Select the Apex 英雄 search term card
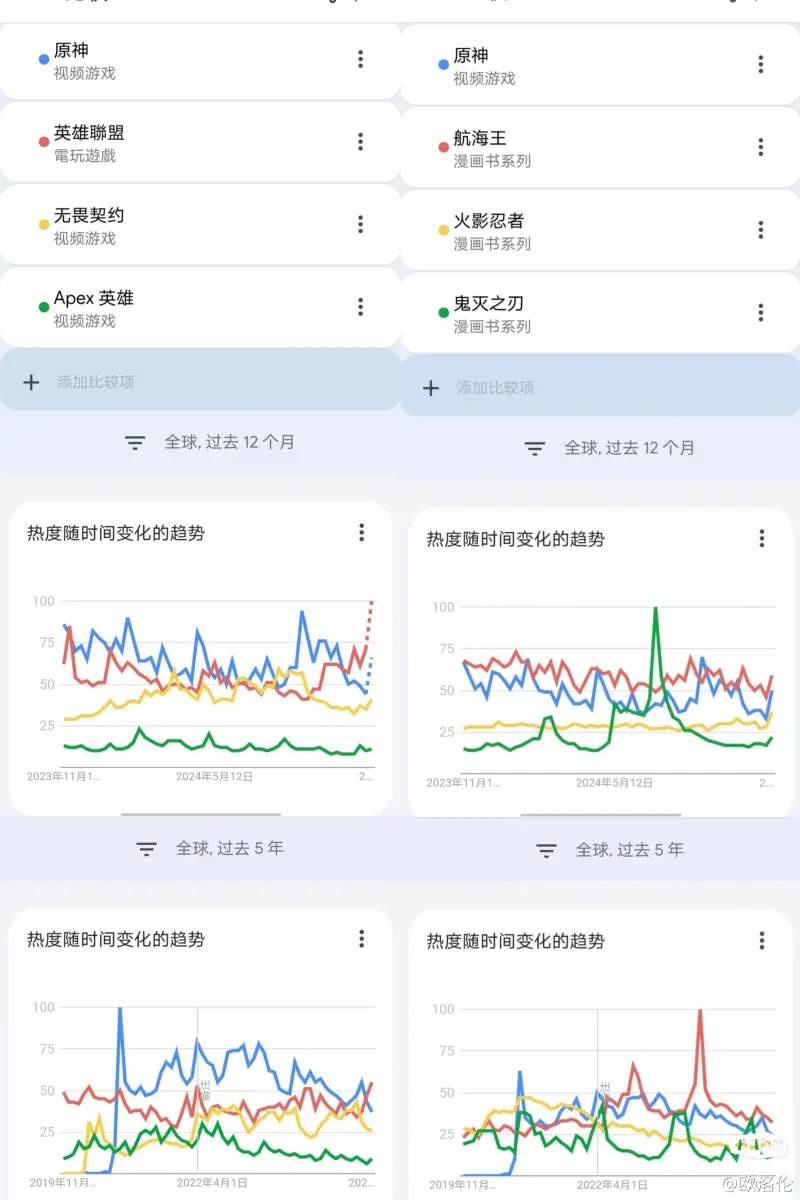The height and width of the screenshot is (1200, 800). (x=200, y=307)
